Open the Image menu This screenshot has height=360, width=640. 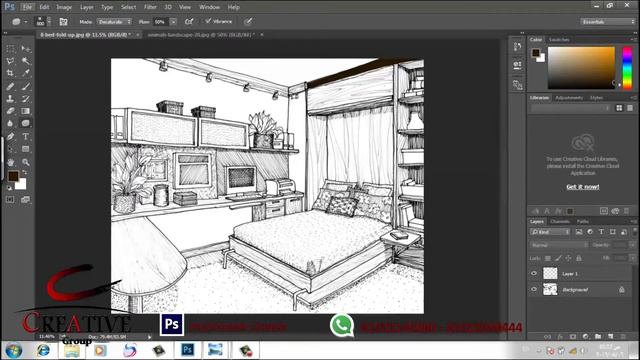pos(64,7)
